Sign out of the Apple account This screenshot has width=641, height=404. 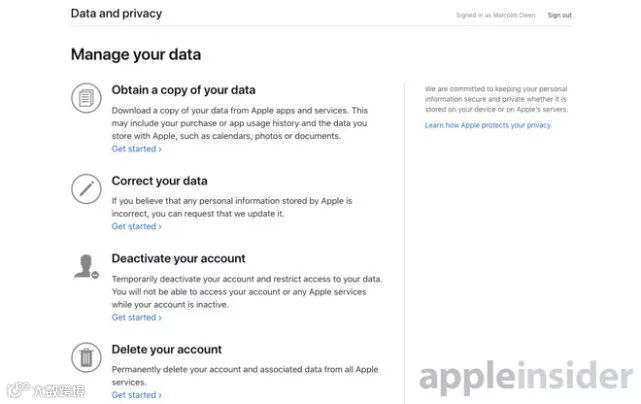[559, 15]
